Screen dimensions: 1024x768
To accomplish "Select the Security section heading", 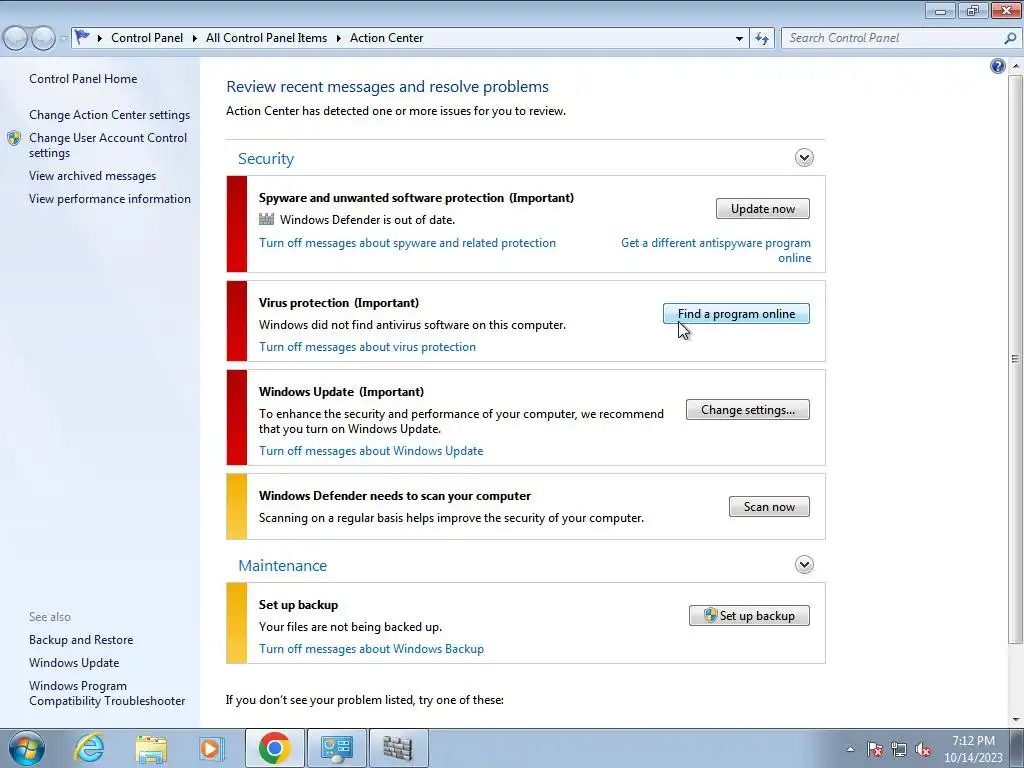I will click(266, 159).
